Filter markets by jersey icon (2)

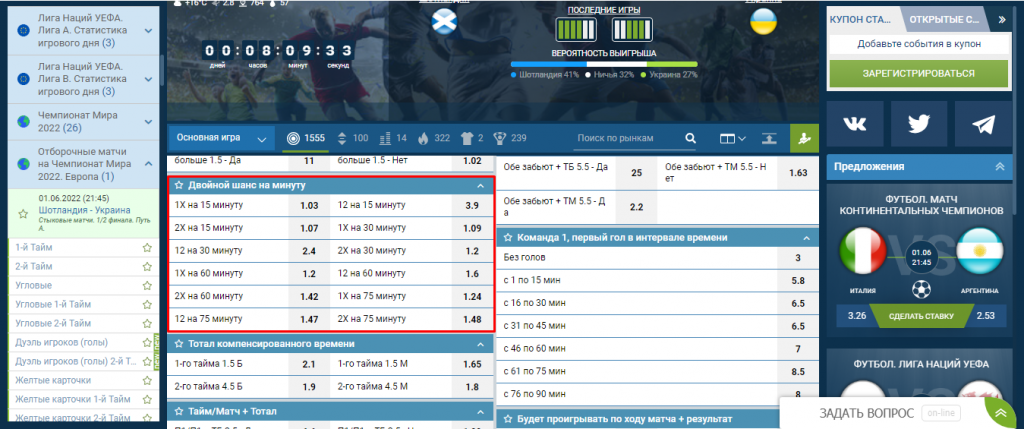pos(468,138)
